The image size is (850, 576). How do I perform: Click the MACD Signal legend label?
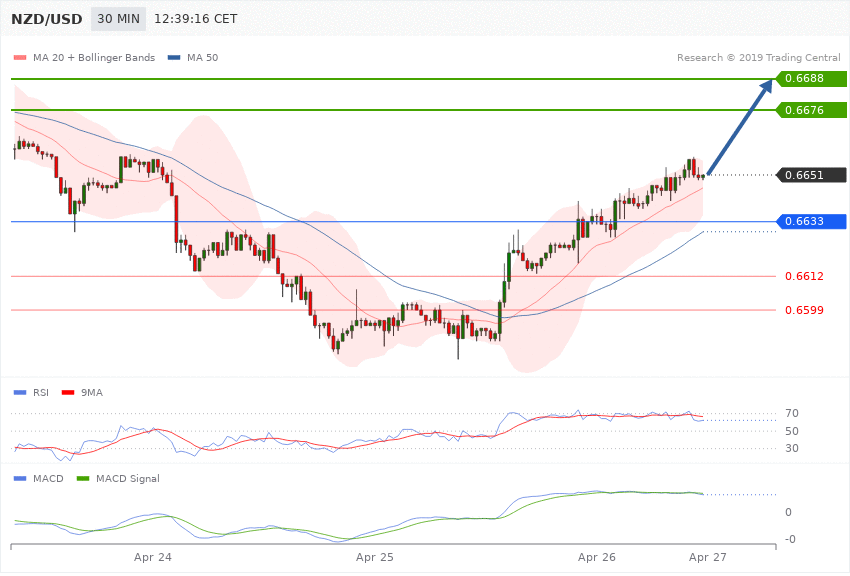127,478
